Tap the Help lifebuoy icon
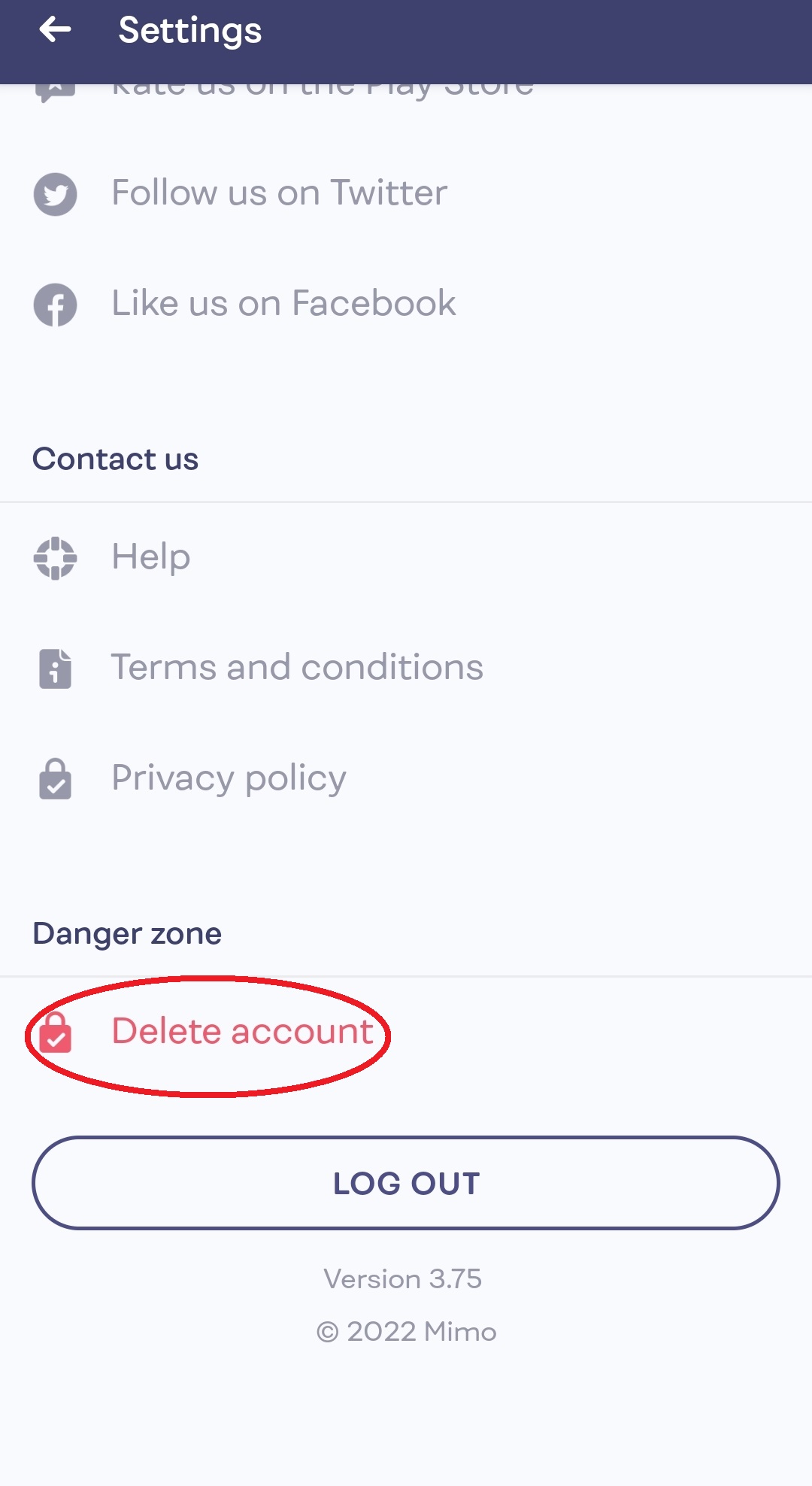The width and height of the screenshot is (812, 1486). point(55,558)
